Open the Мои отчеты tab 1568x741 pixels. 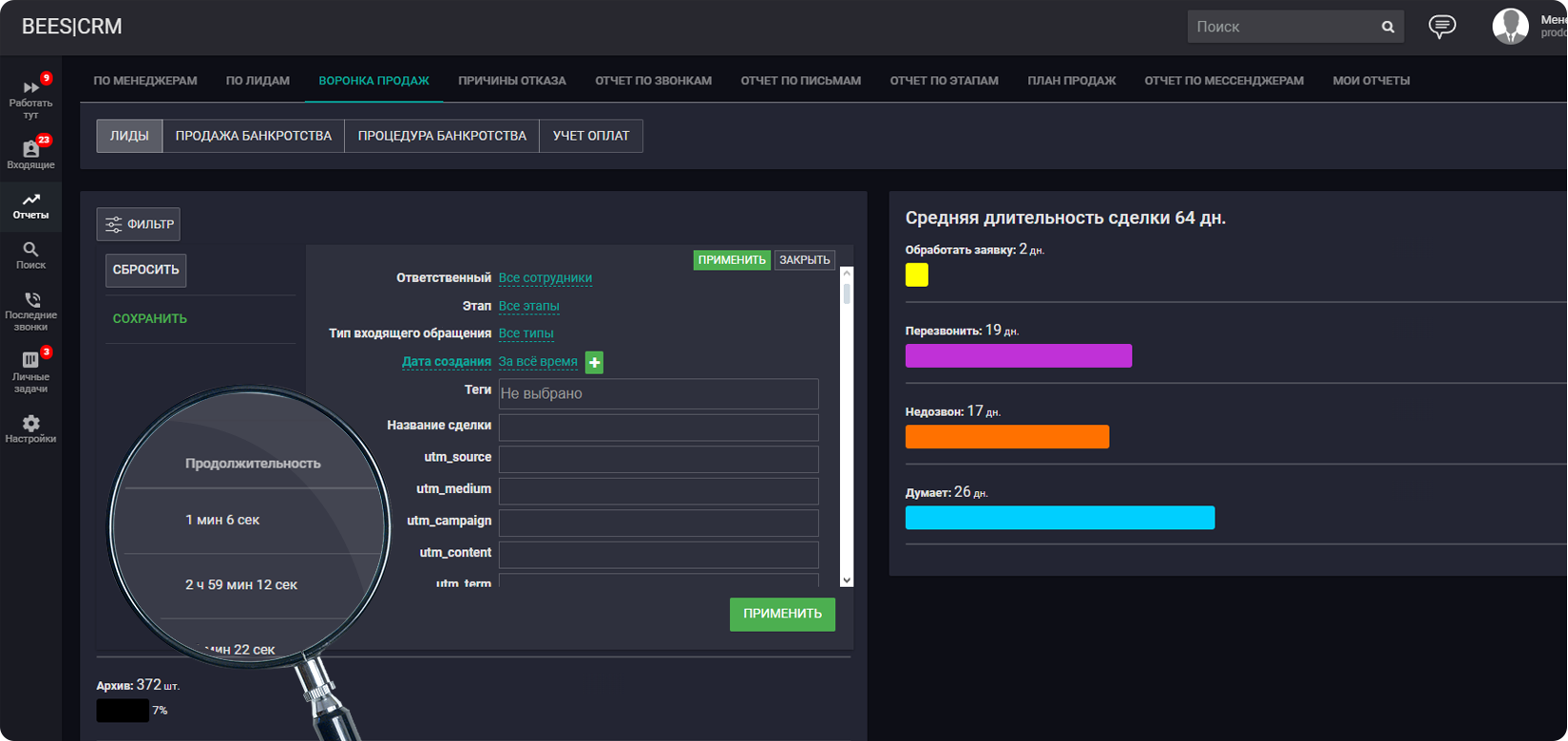[1371, 81]
